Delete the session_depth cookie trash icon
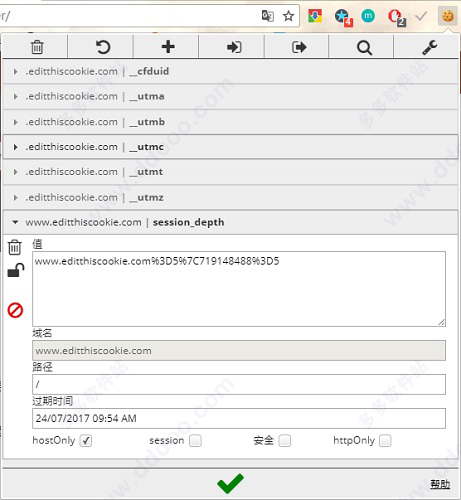The height and width of the screenshot is (500, 461). point(15,247)
